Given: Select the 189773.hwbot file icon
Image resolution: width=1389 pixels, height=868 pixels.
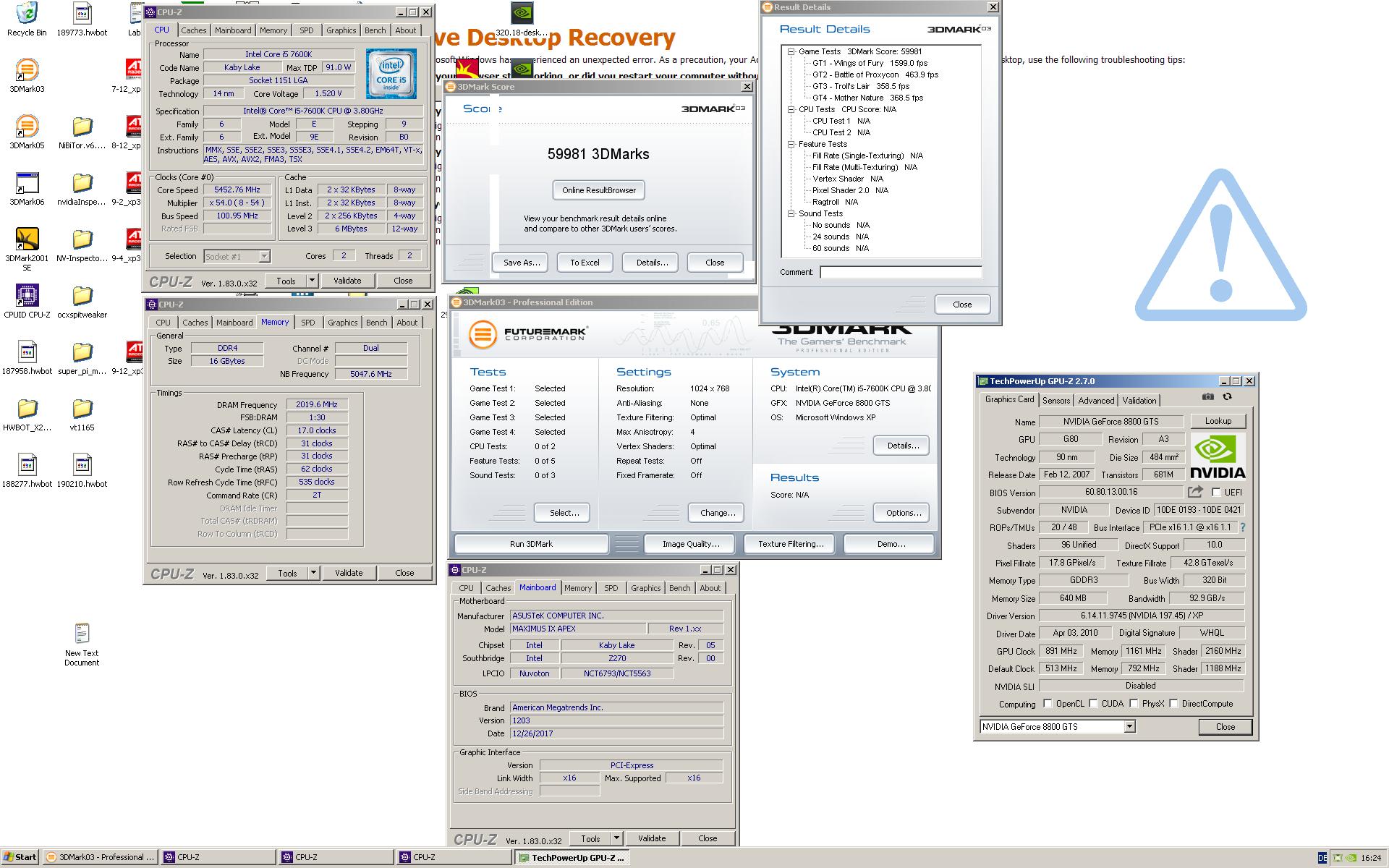Looking at the screenshot, I should tap(82, 19).
